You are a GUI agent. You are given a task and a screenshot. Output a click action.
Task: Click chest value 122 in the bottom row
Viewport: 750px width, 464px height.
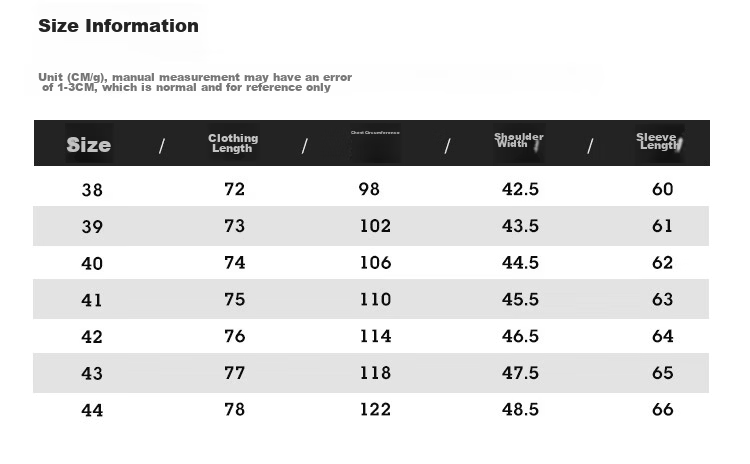click(375, 409)
